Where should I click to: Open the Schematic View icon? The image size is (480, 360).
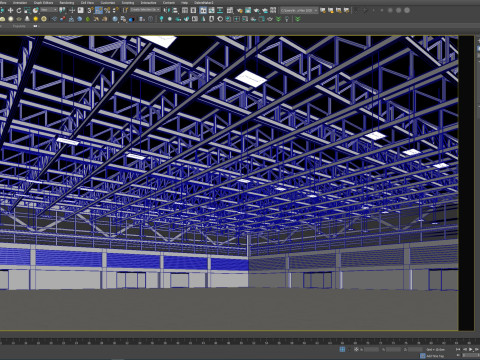tap(220, 10)
